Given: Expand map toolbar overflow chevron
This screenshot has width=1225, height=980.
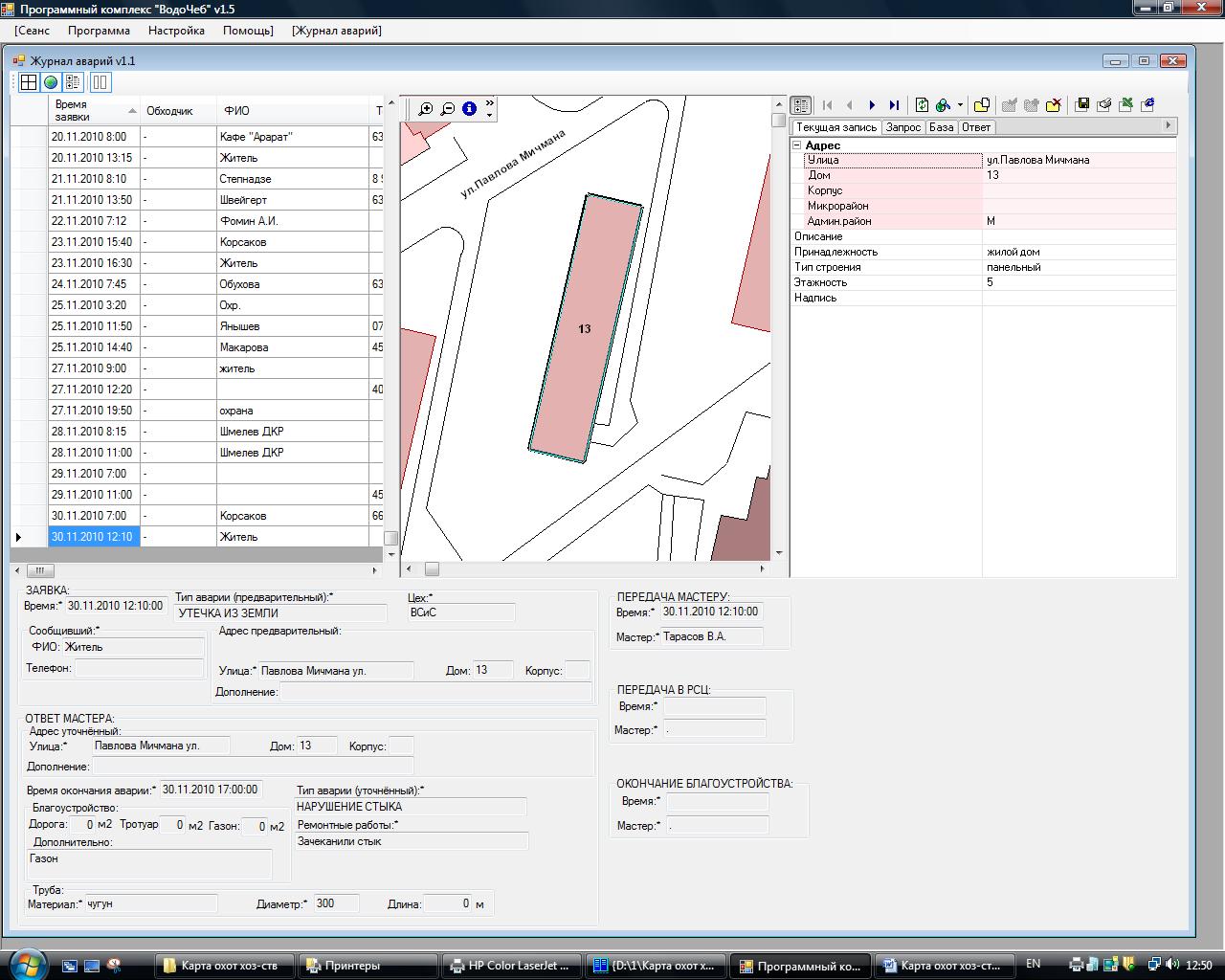Looking at the screenshot, I should click(x=490, y=102).
